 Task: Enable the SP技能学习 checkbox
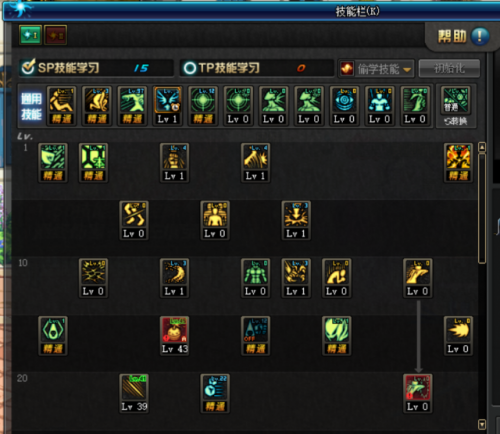[28, 68]
